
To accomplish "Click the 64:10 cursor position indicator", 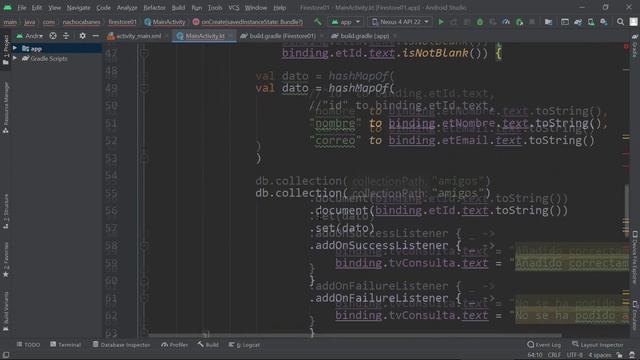I will (535, 355).
